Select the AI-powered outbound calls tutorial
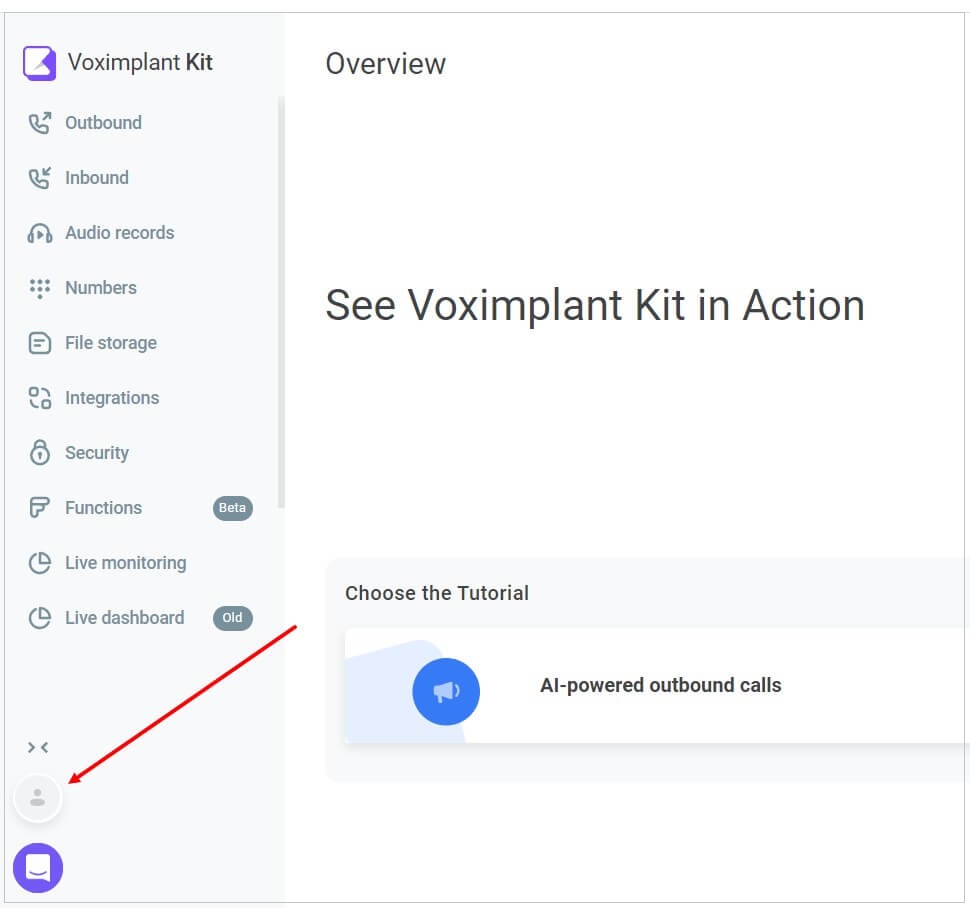The width and height of the screenshot is (970, 908). pyautogui.click(x=657, y=685)
